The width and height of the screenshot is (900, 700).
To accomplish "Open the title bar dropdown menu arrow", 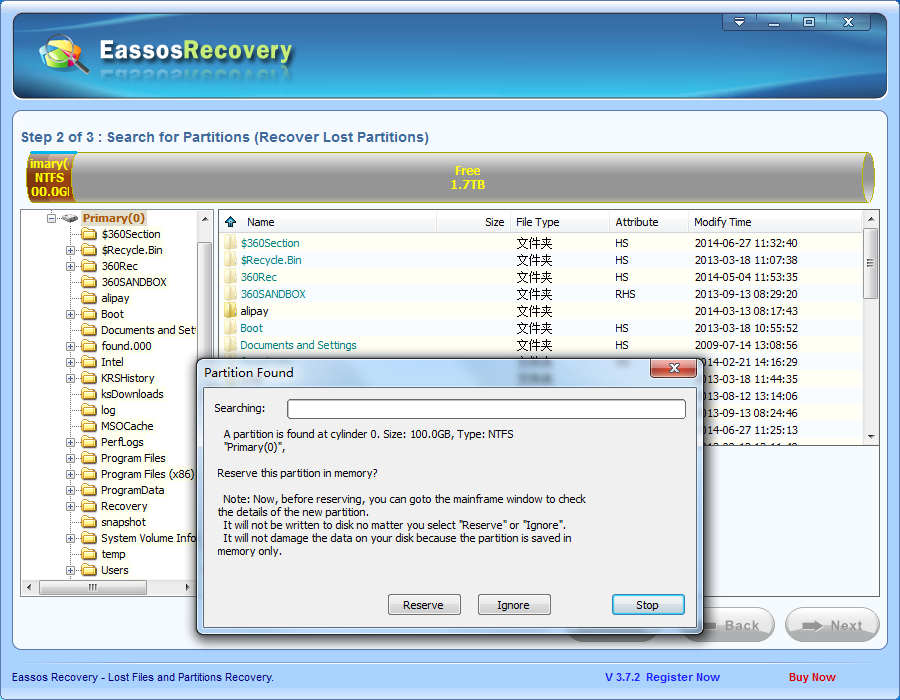I will point(739,22).
